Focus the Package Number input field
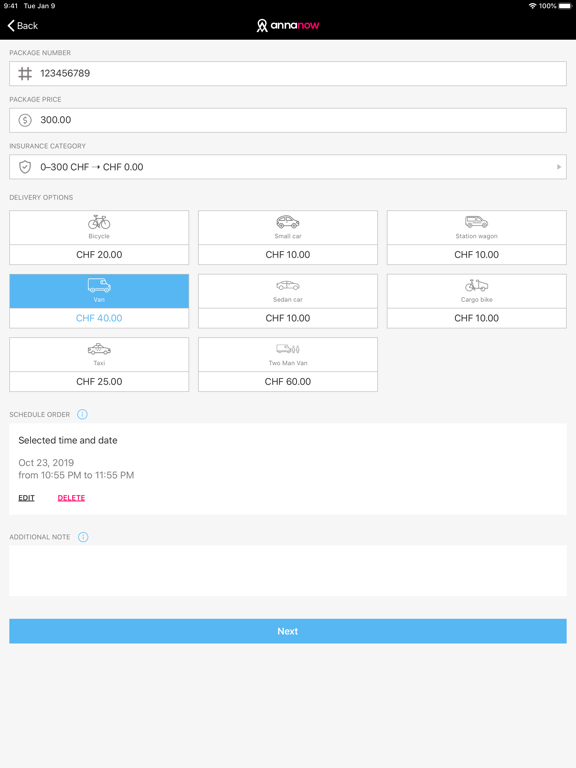This screenshot has height=768, width=576. tap(288, 73)
